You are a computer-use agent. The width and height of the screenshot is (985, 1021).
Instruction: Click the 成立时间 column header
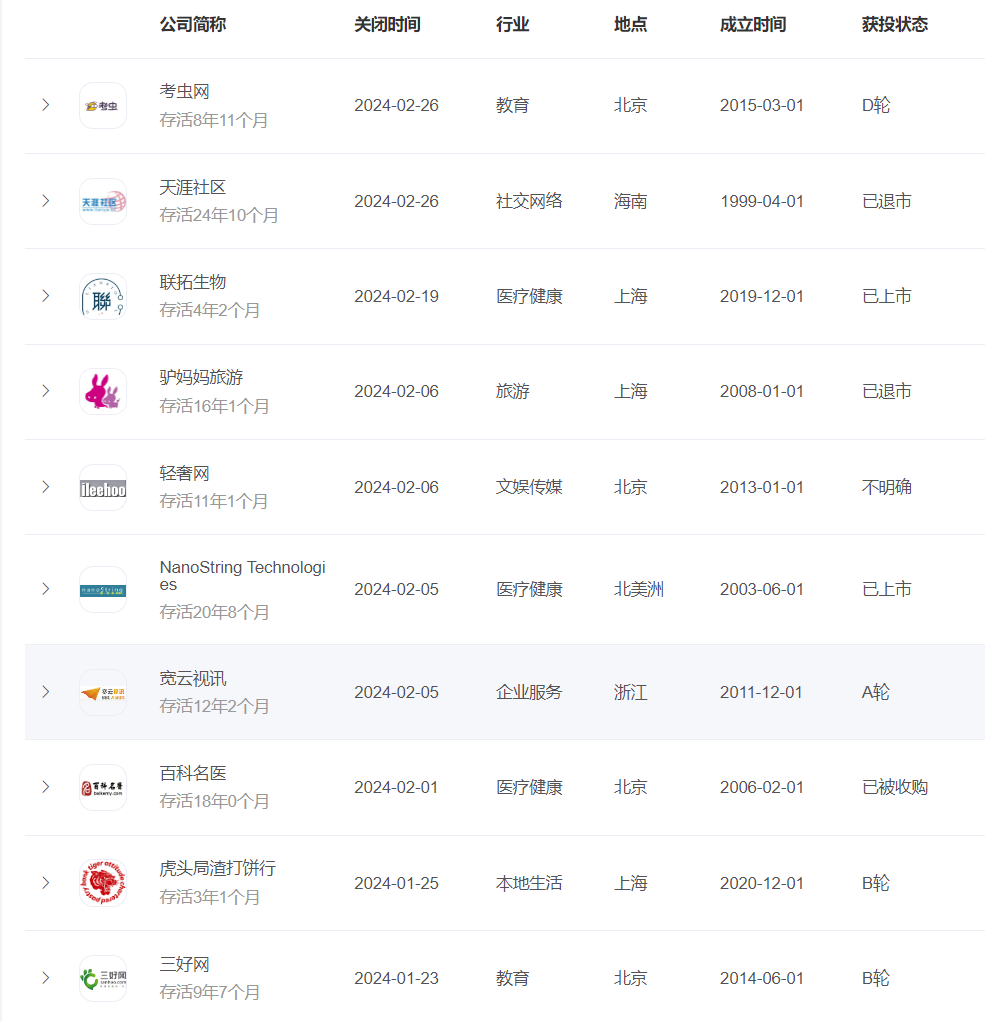(x=753, y=25)
